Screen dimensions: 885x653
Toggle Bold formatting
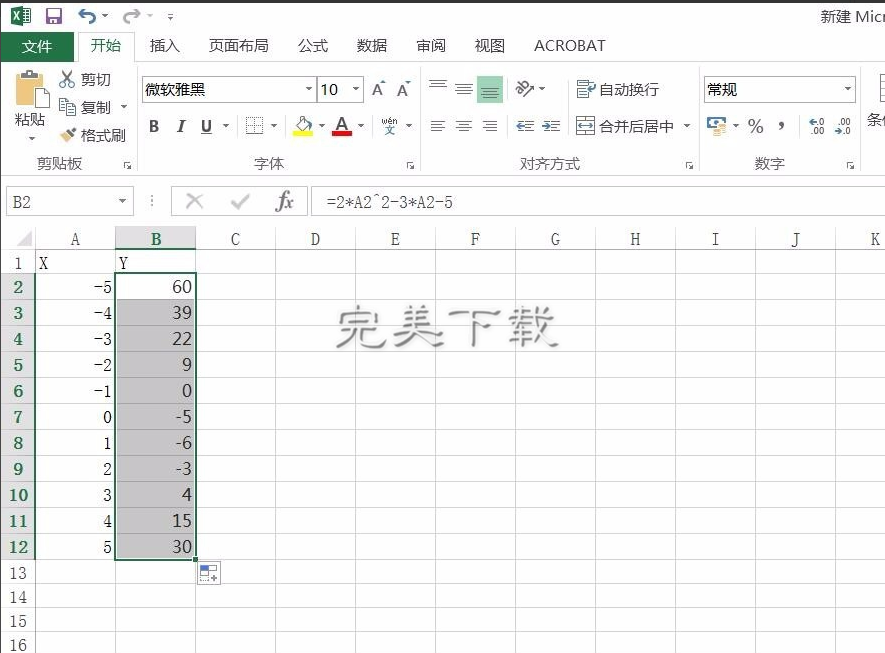(x=154, y=126)
